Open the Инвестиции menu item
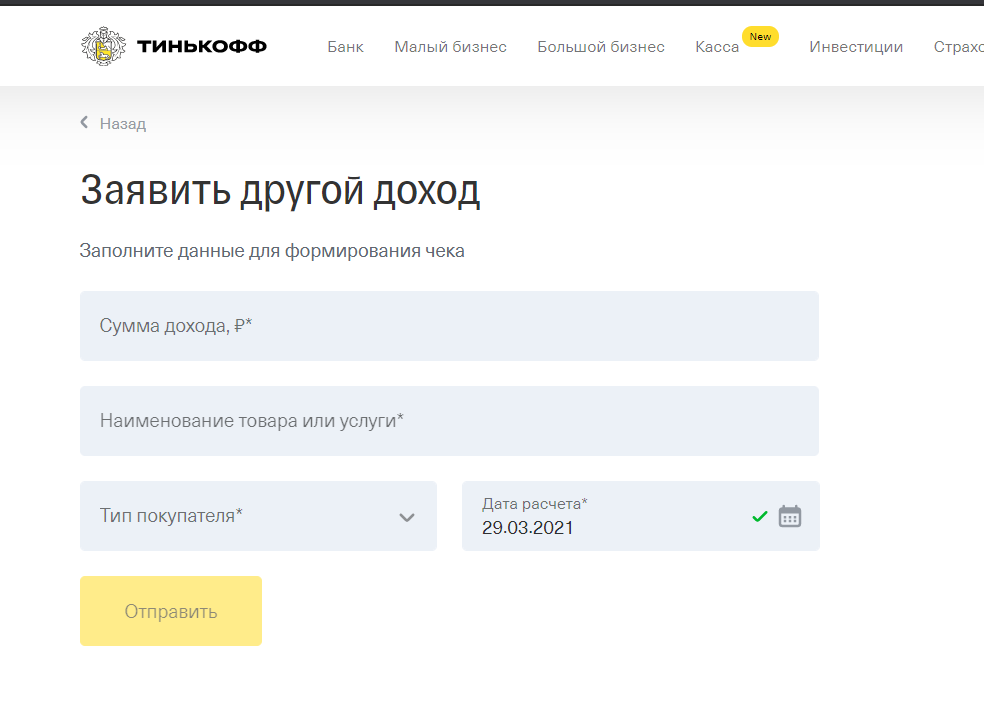 pos(856,47)
